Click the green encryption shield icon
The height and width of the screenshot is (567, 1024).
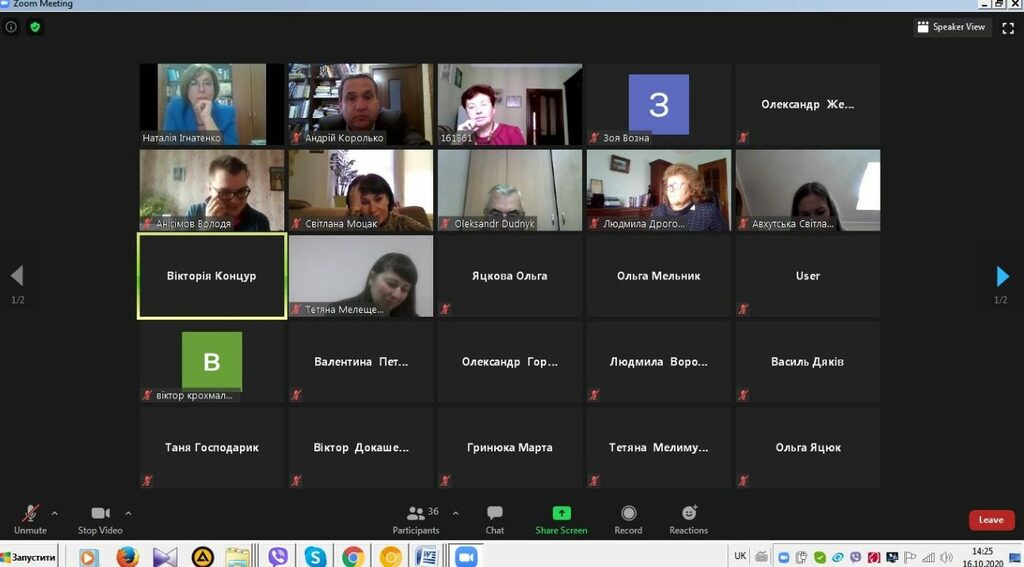[35, 27]
